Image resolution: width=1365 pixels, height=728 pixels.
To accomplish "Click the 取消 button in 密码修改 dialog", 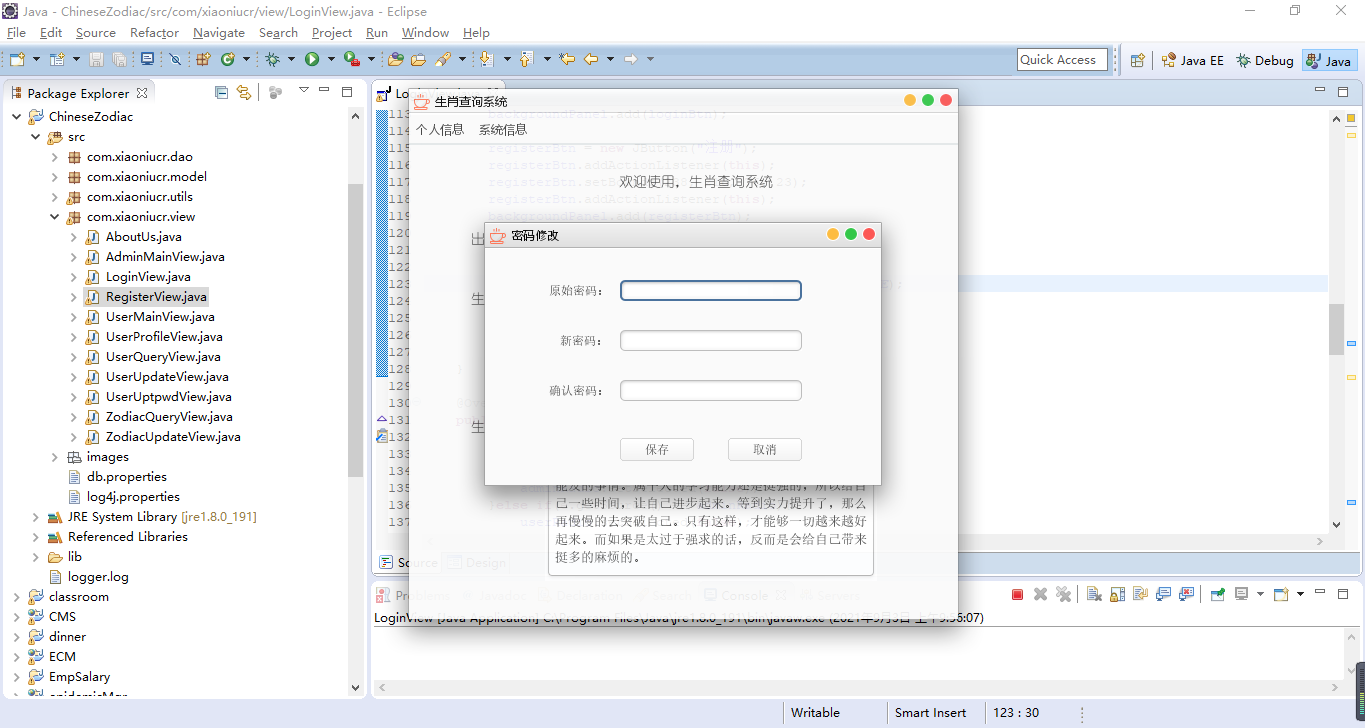I will point(765,449).
